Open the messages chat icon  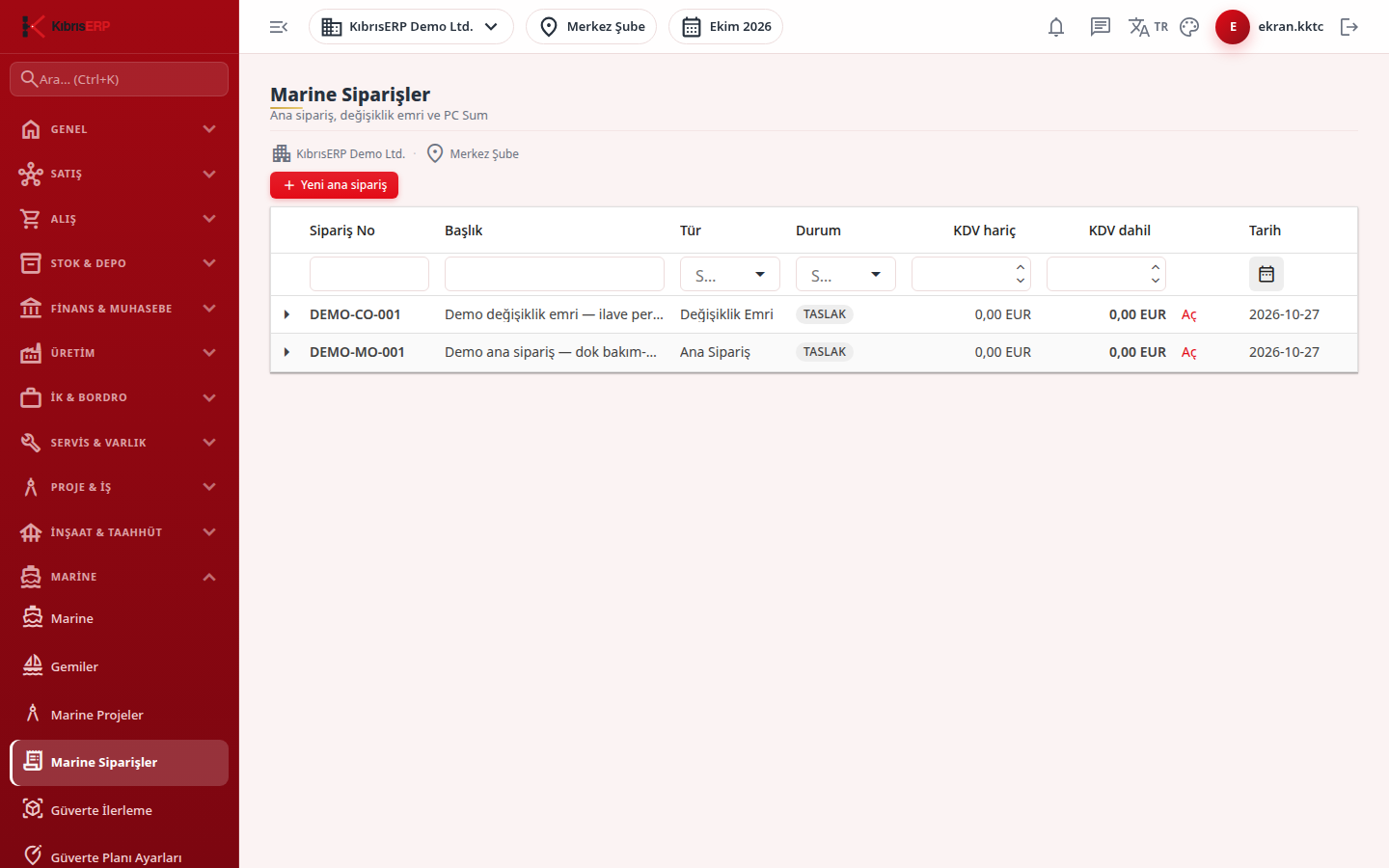click(x=1101, y=27)
